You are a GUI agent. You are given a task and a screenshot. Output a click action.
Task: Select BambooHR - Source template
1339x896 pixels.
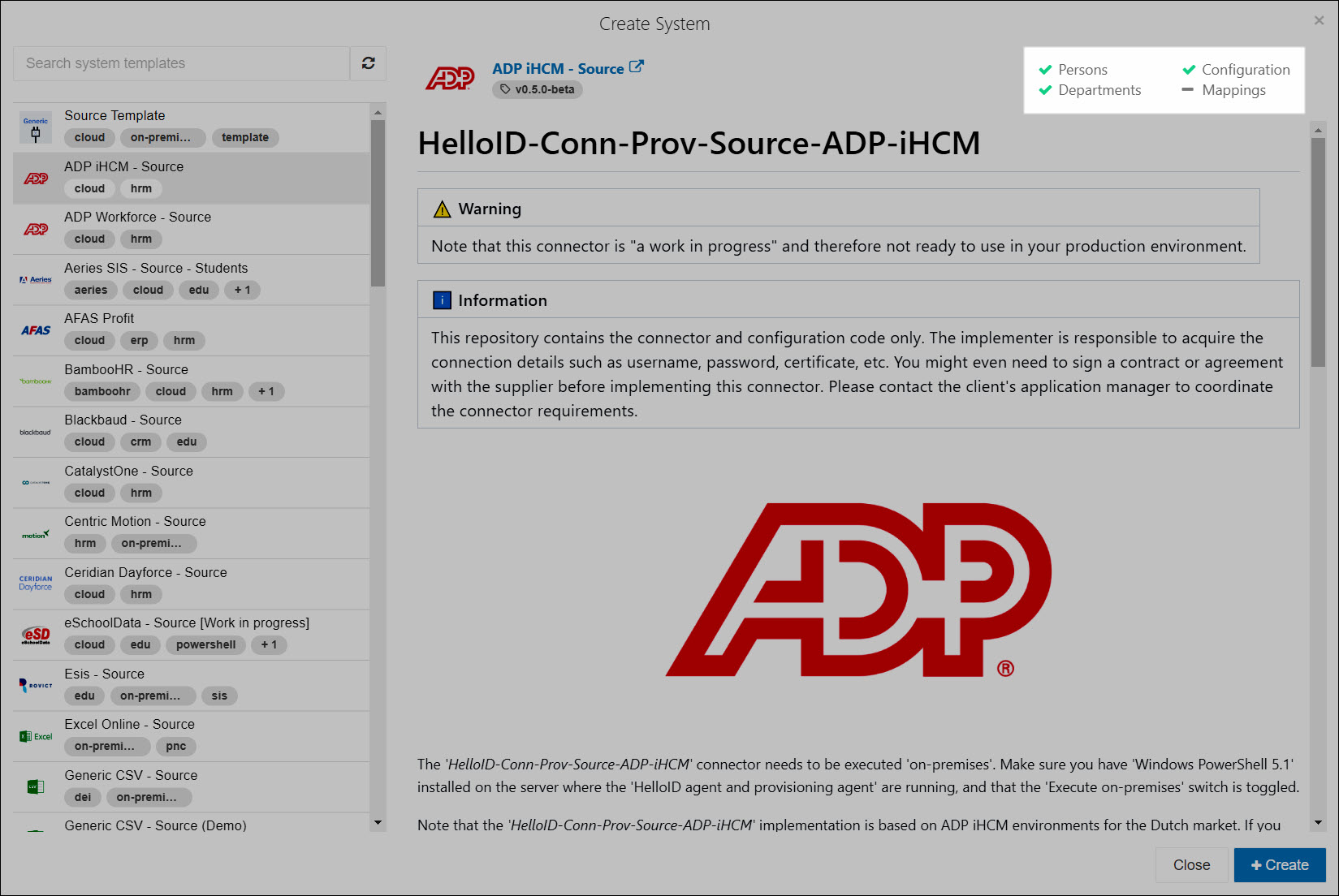pyautogui.click(x=191, y=381)
